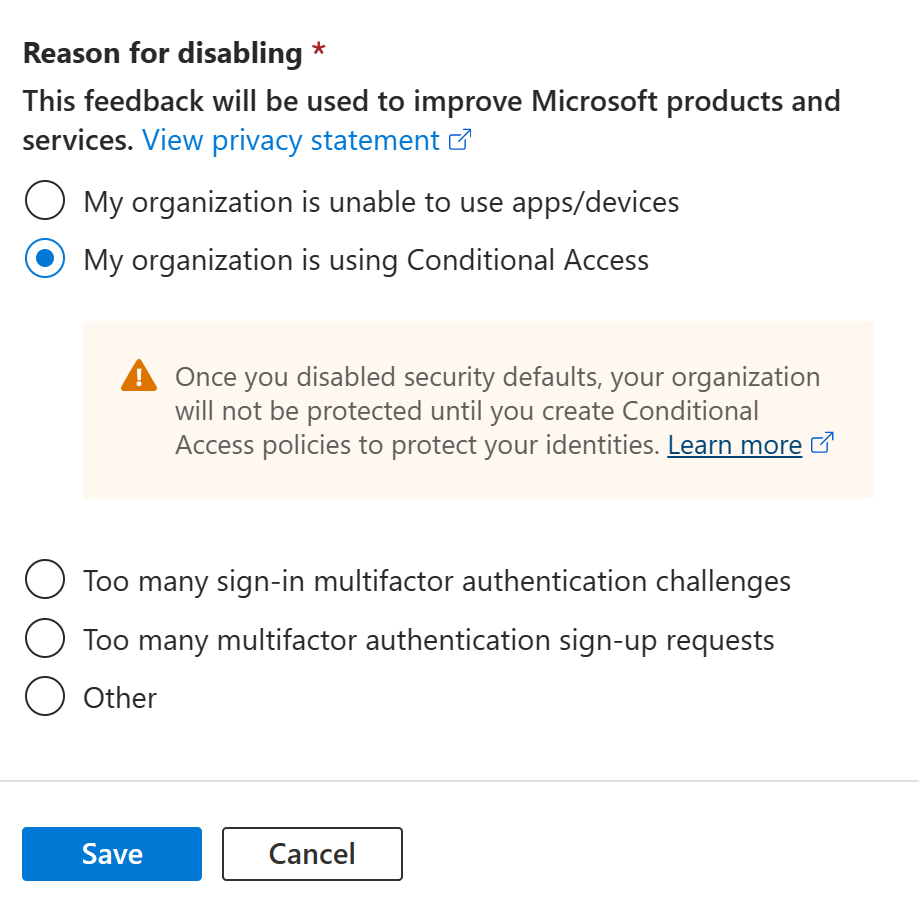This screenshot has width=919, height=903.
Task: Click the 'My organization is using Conditional Access' label text
Action: point(366,260)
